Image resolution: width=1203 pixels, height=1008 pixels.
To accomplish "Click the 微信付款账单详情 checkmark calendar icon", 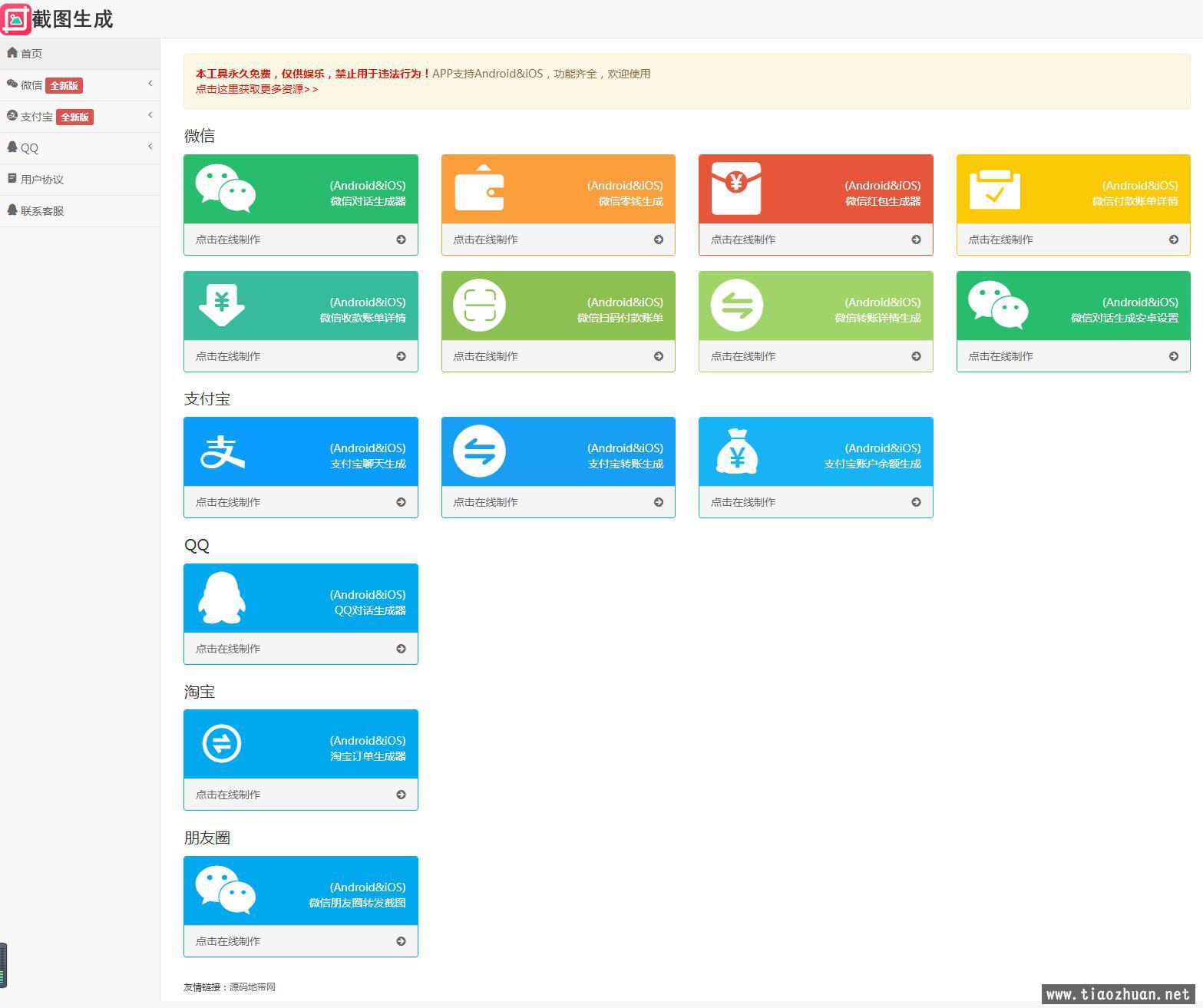I will [x=995, y=189].
